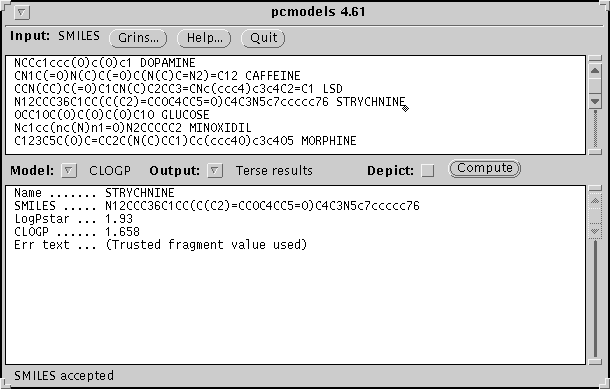Click Compute to calculate CLOGP
The image size is (610, 389).
pyautogui.click(x=484, y=168)
